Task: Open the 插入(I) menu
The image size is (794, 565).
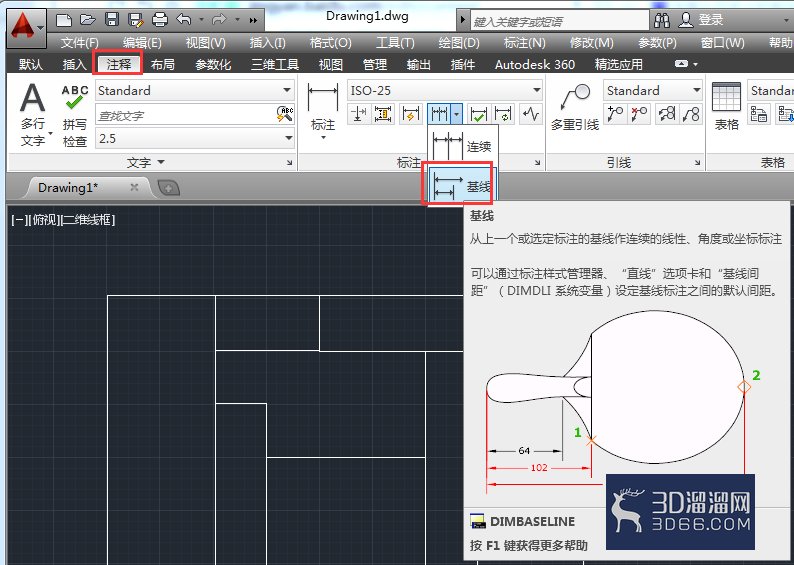Action: click(268, 43)
